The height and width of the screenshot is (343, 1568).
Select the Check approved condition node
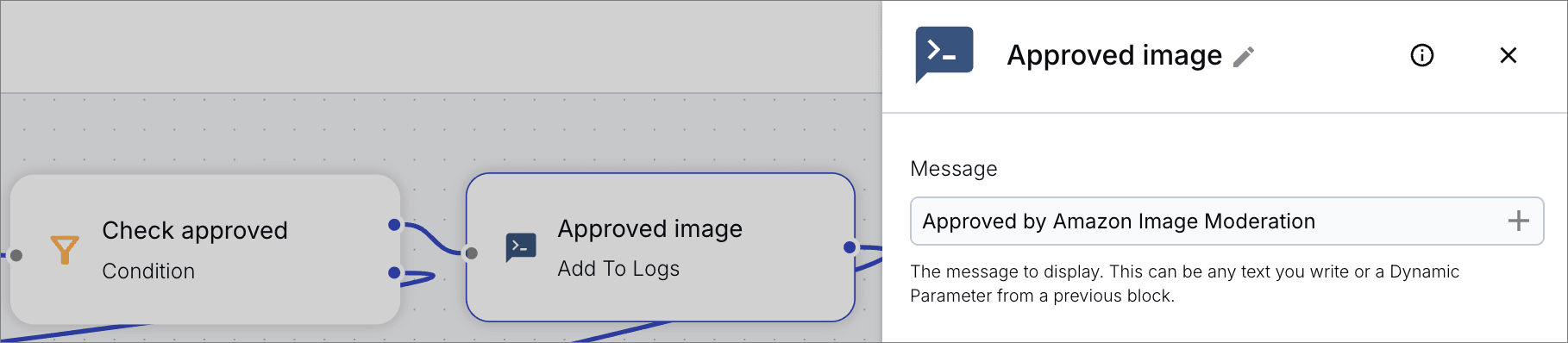(205, 250)
